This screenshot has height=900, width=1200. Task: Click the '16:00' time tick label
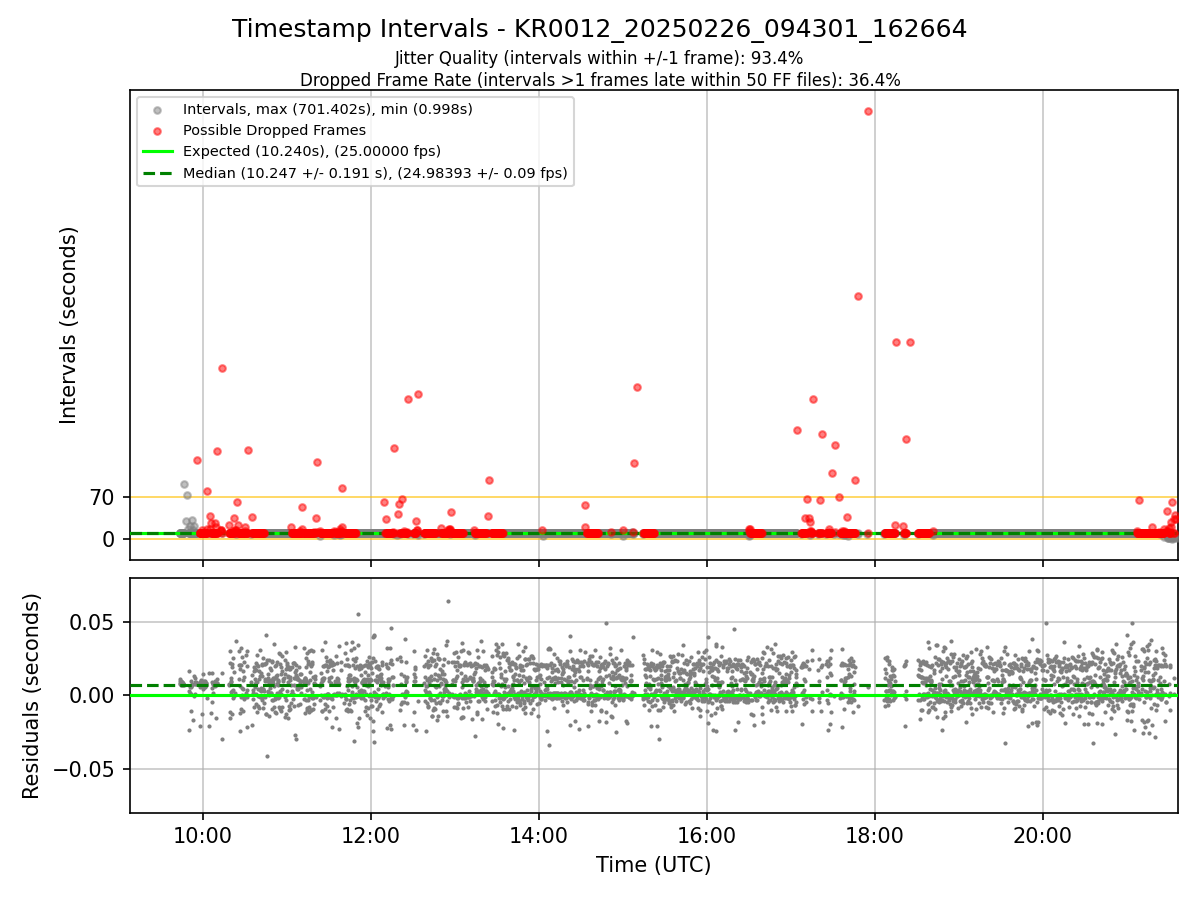pos(707,834)
